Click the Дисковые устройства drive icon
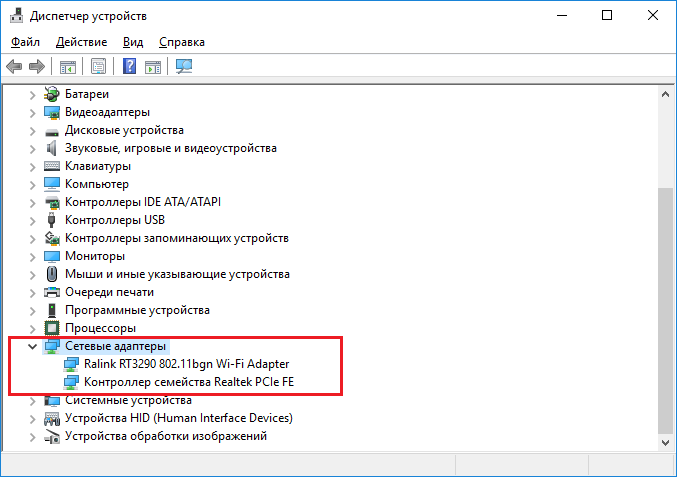 coord(52,132)
